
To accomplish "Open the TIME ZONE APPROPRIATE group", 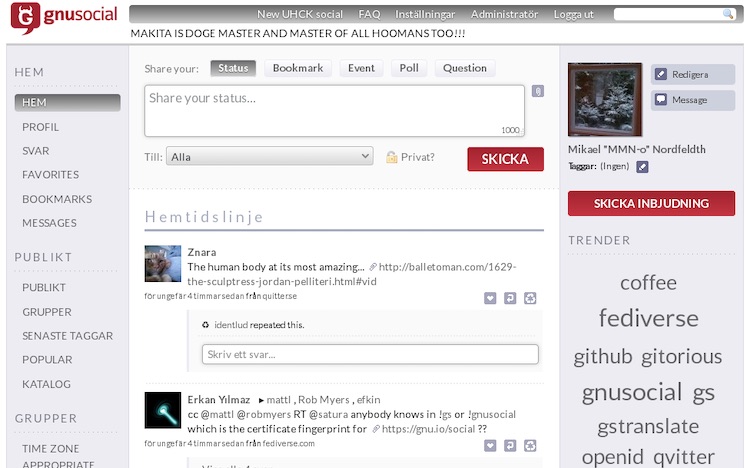I will pyautogui.click(x=58, y=456).
